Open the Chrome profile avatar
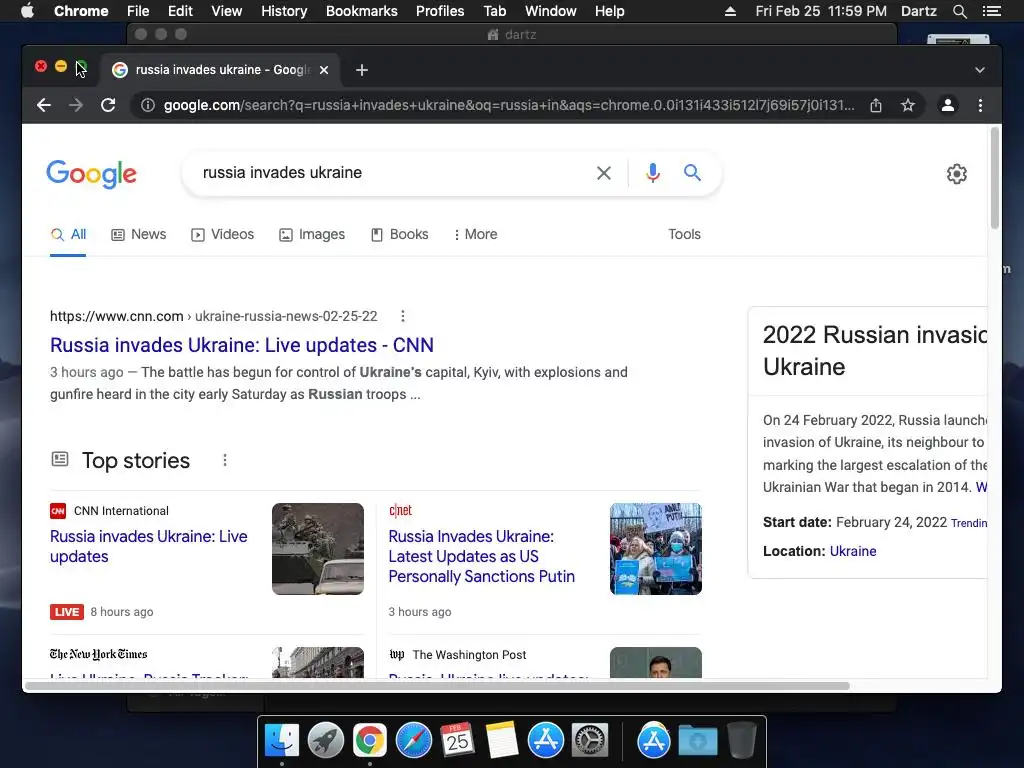This screenshot has height=768, width=1024. click(948, 105)
